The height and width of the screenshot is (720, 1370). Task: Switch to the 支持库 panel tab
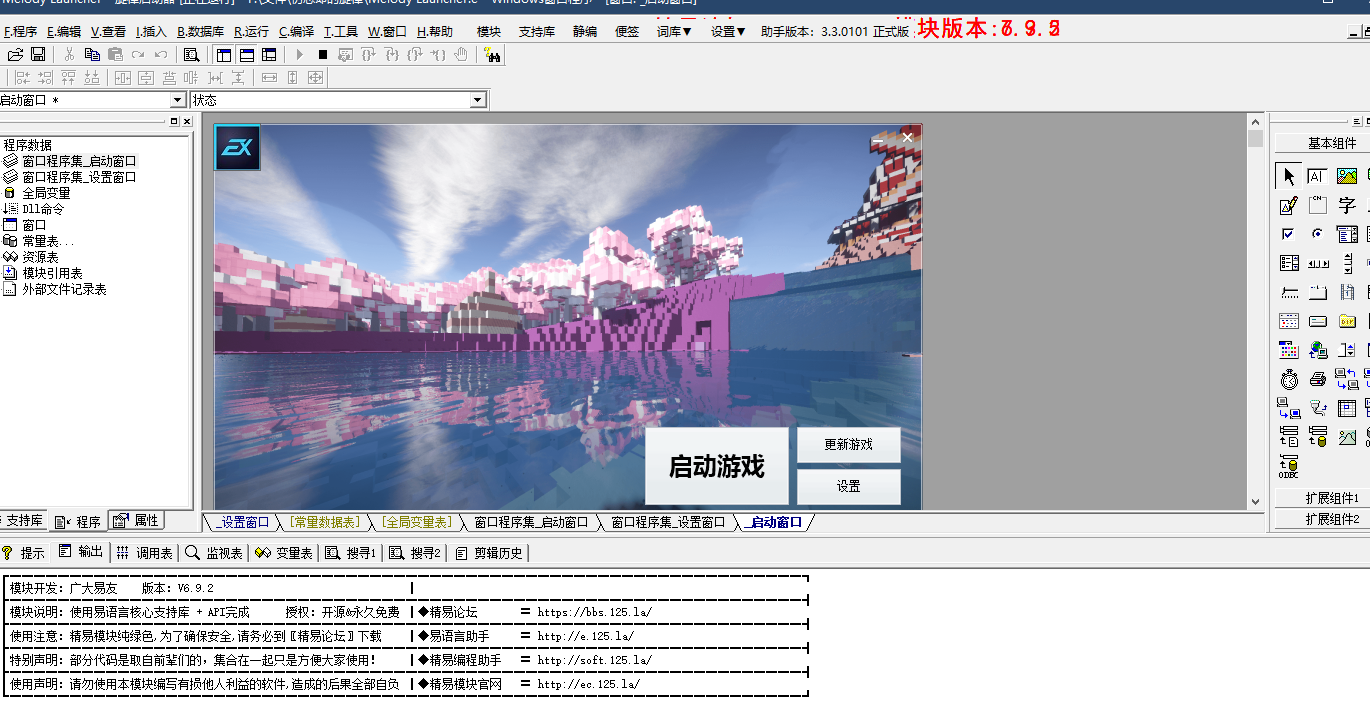click(x=22, y=521)
